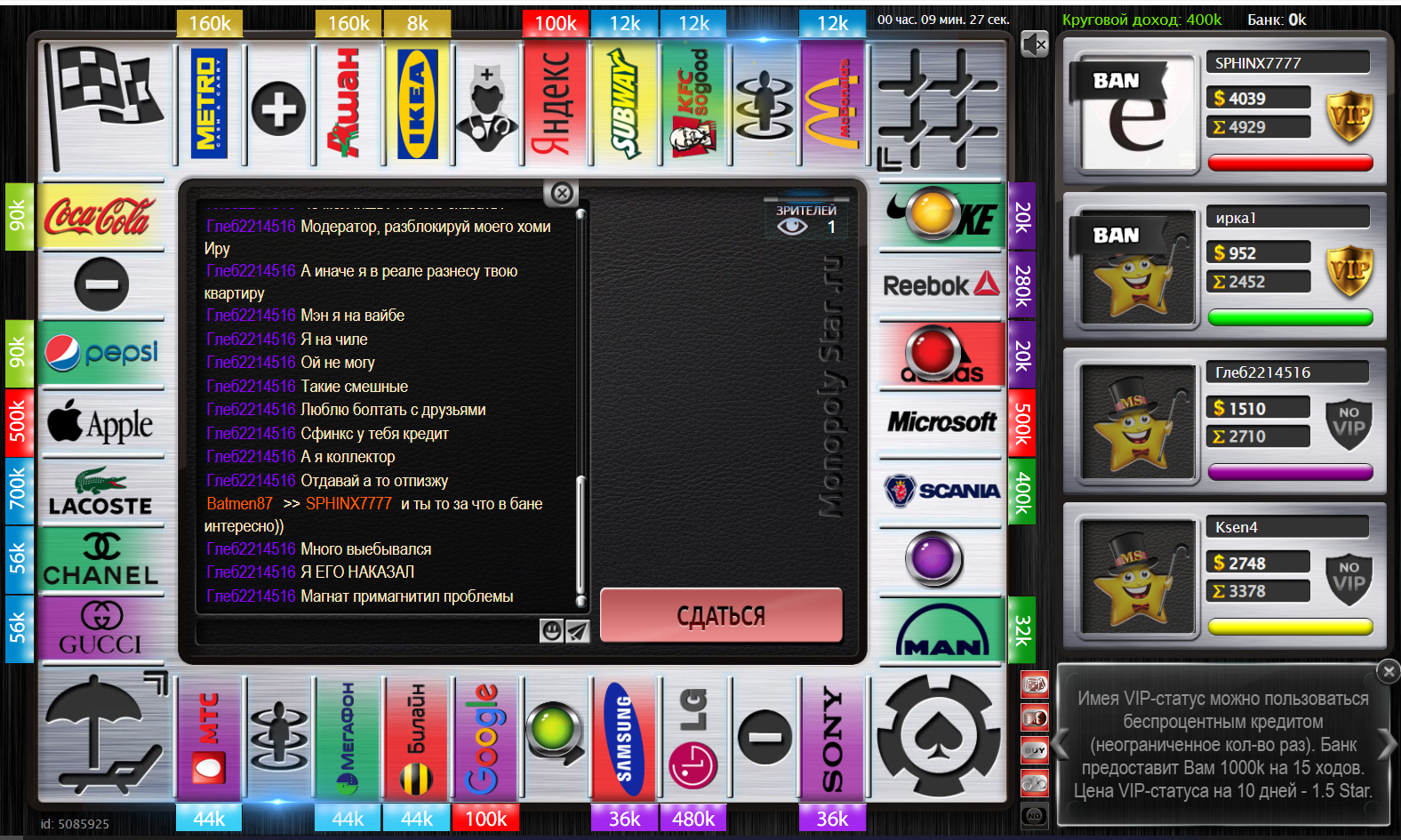Select the Microsoft board cell

tap(942, 422)
